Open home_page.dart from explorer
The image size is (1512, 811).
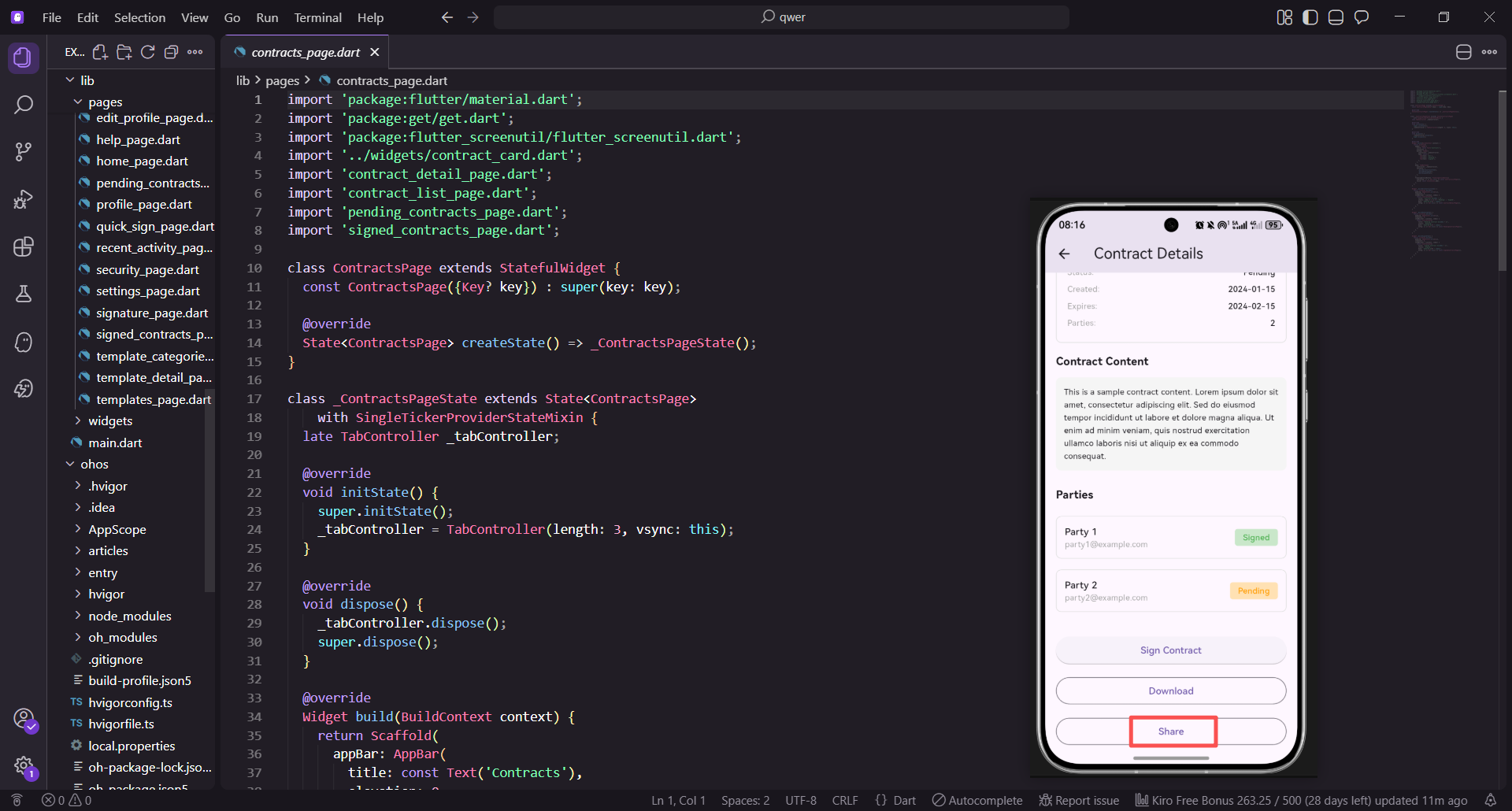point(142,161)
